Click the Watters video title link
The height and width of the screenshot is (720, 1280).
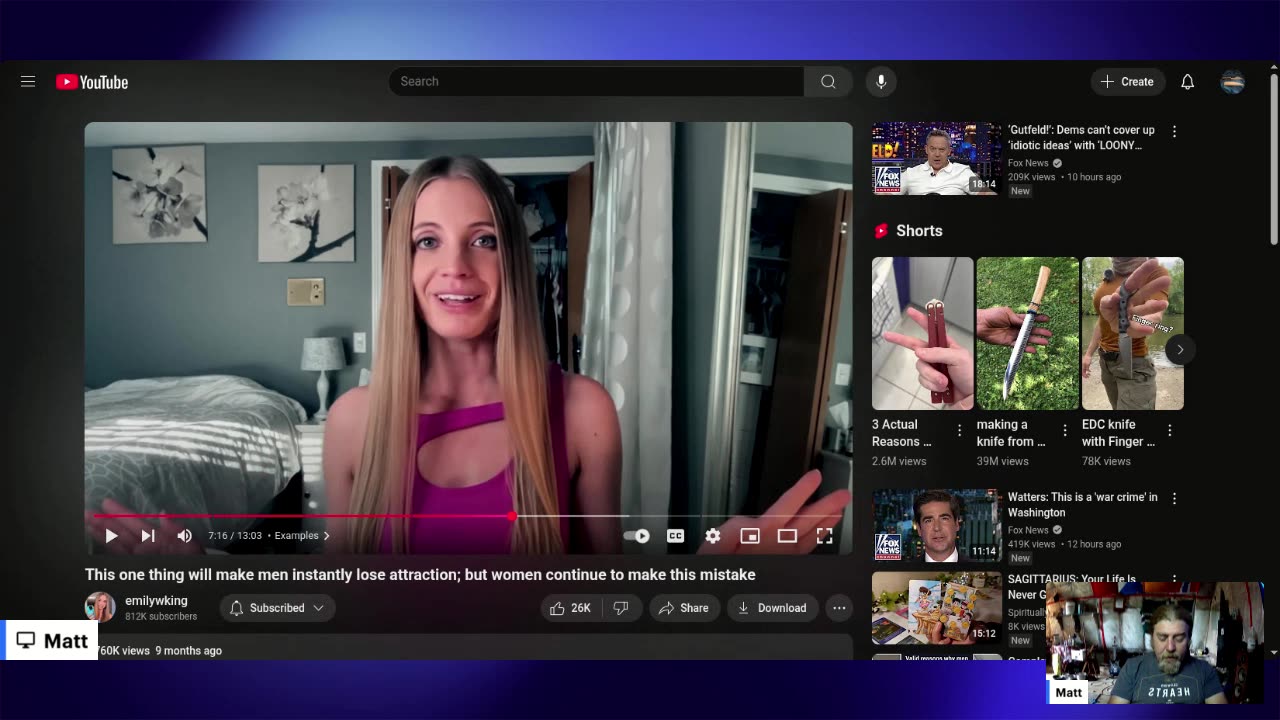click(x=1083, y=505)
